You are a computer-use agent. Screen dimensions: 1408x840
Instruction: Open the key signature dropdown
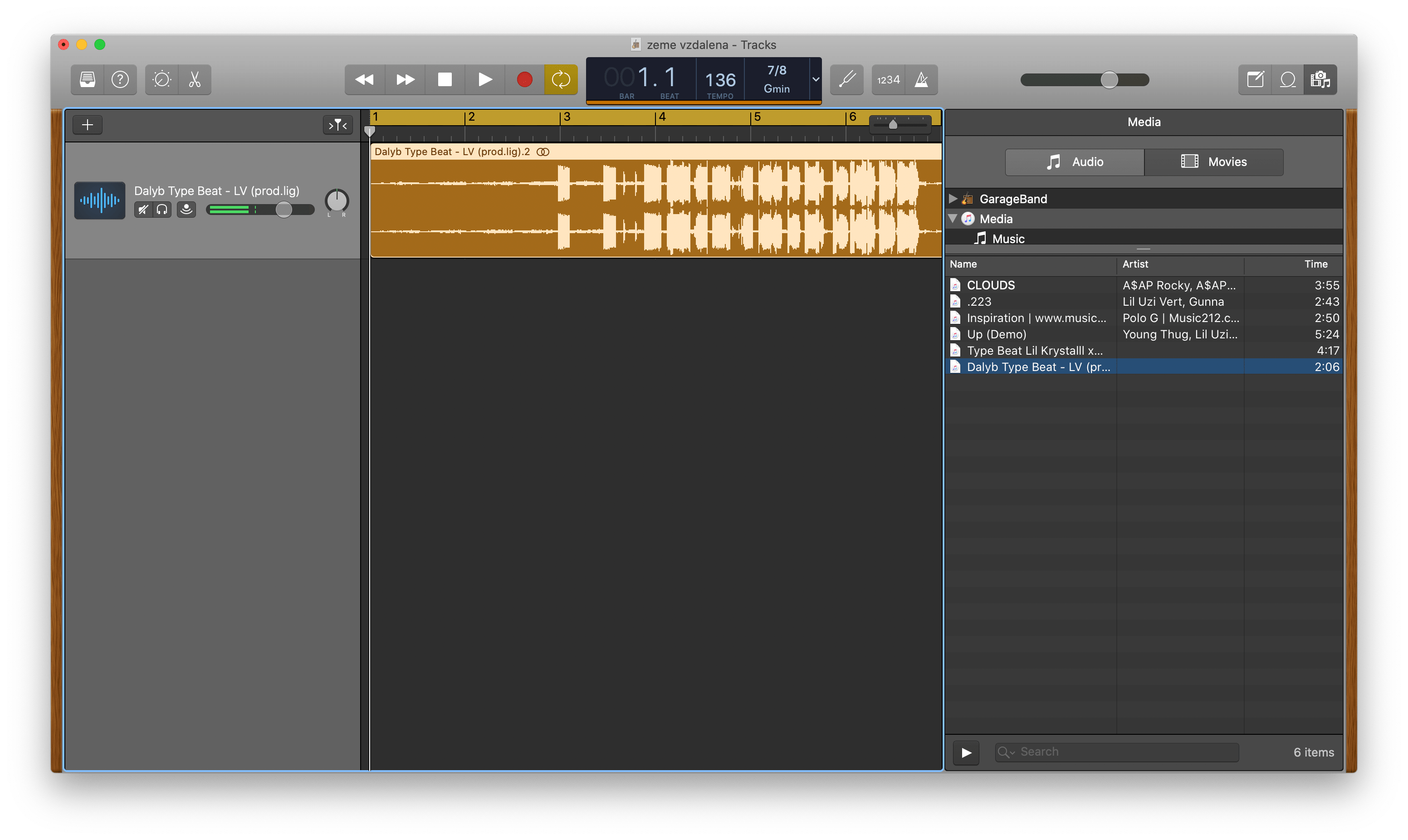click(x=815, y=79)
